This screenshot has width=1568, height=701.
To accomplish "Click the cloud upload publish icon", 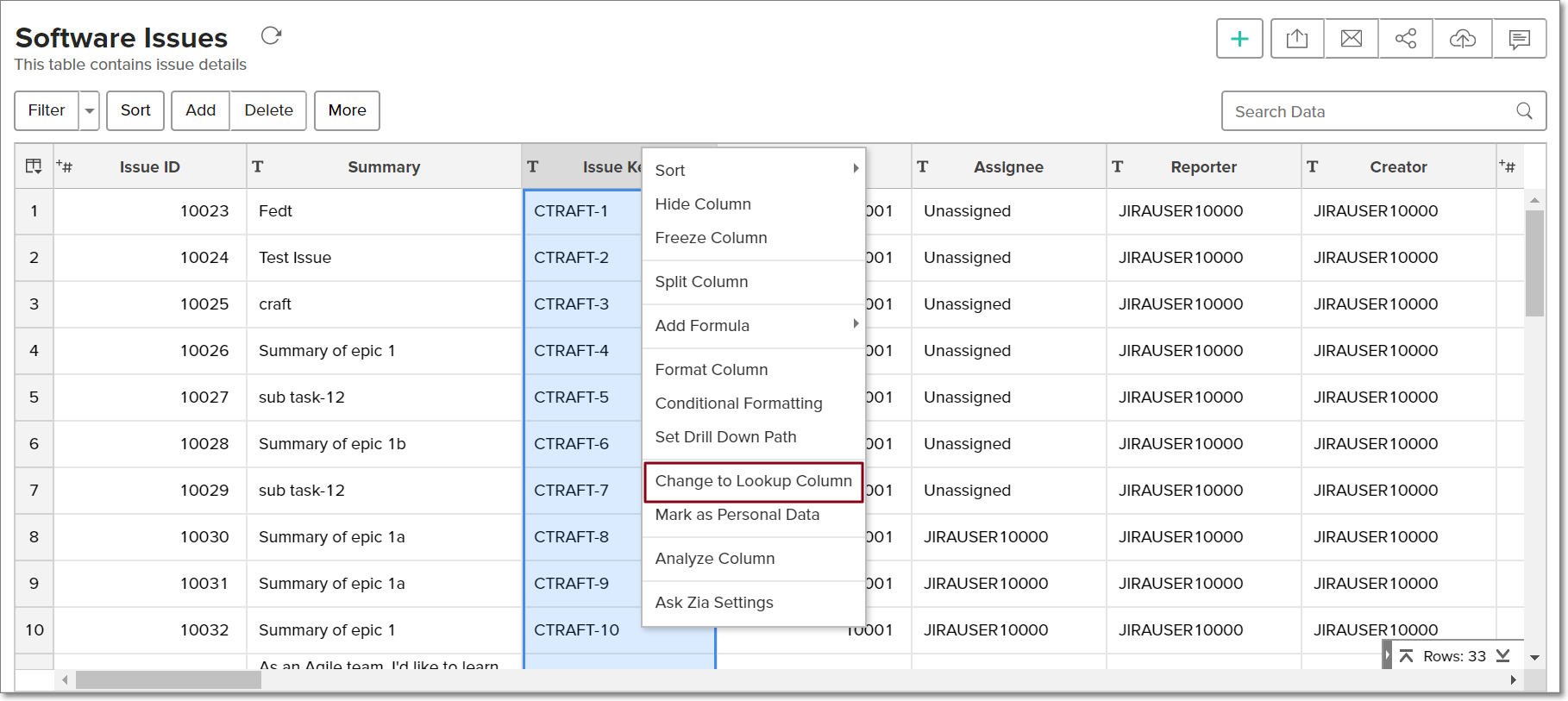I will 1463,39.
